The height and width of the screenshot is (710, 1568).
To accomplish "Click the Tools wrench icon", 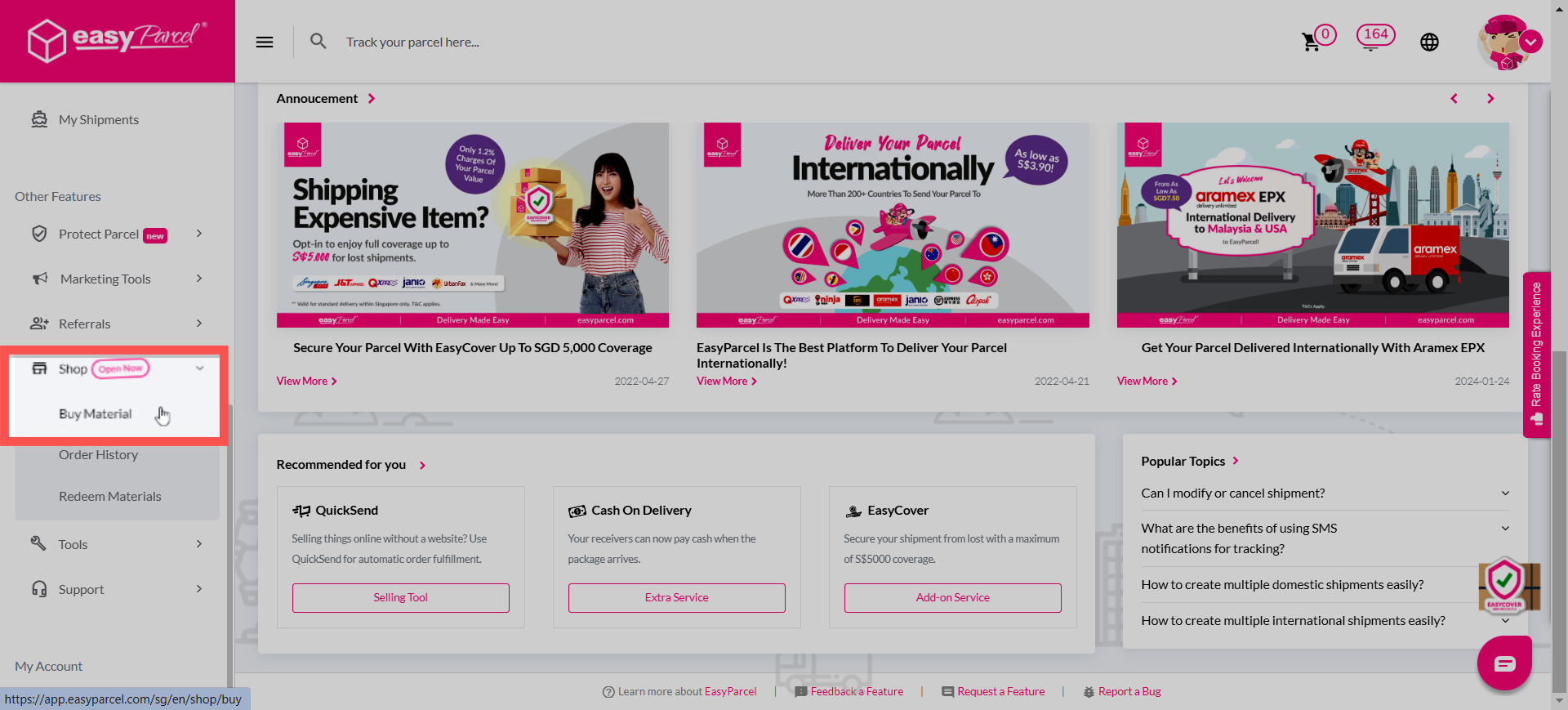I will coord(38,543).
